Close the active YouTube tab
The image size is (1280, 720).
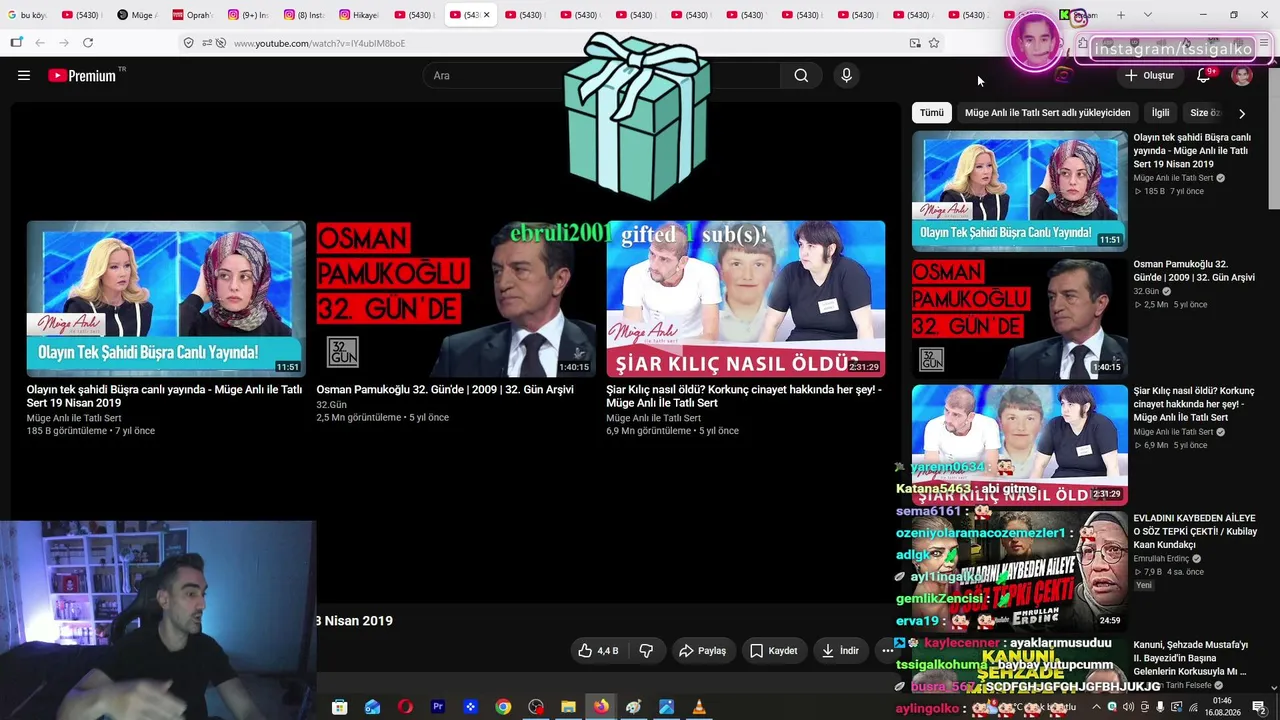[x=487, y=15]
